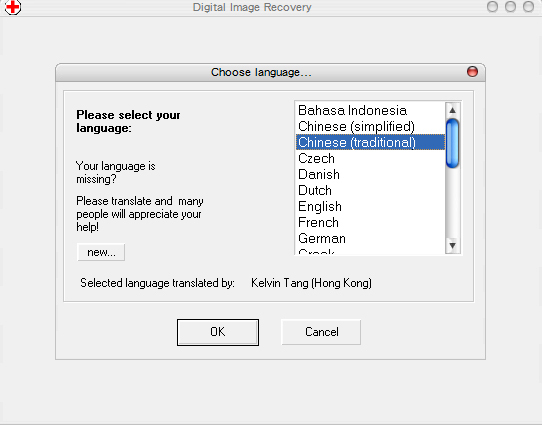Screen dimensions: 542x425
Task: Select German as the language
Action: click(x=370, y=238)
